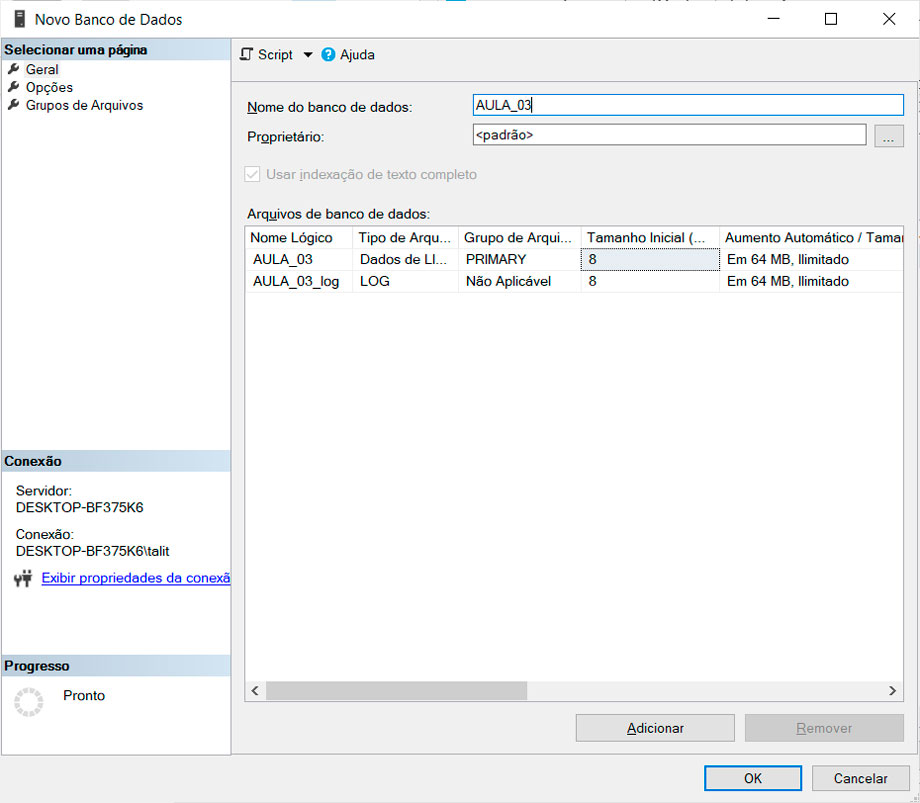Screen dimensions: 920x803
Task: Minimize the Novo Banco de Dados window
Action: pyautogui.click(x=773, y=19)
